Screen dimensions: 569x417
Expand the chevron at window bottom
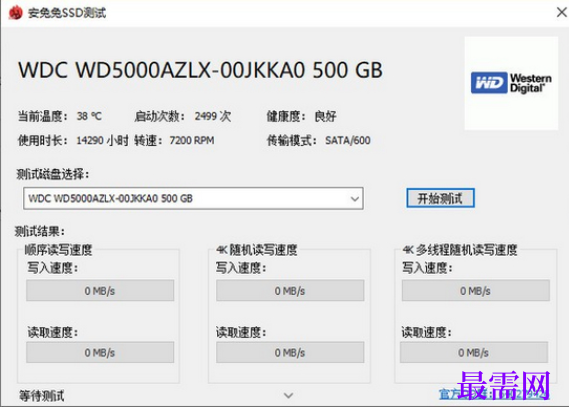click(288, 395)
